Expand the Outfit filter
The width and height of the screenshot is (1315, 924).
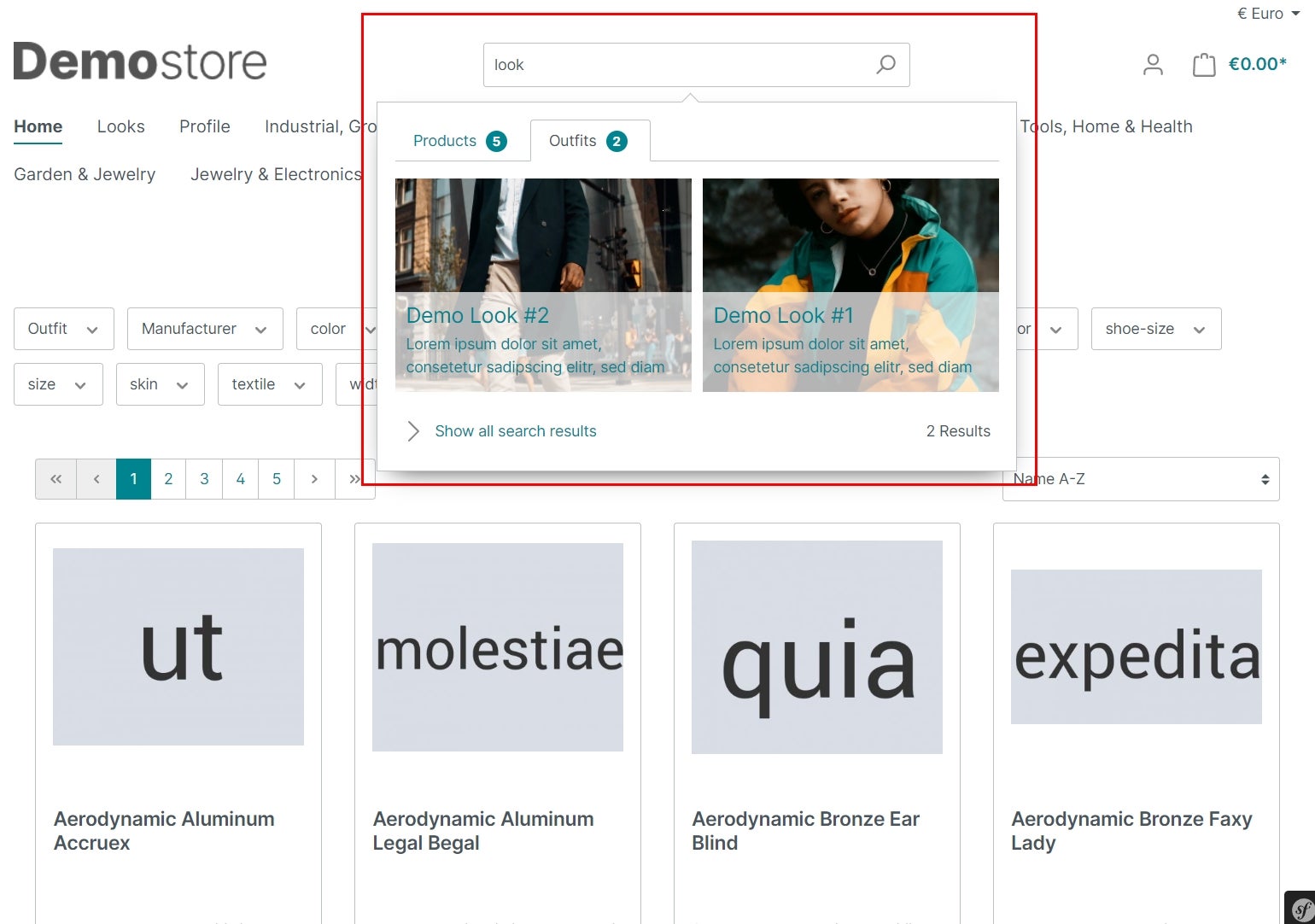coord(64,329)
